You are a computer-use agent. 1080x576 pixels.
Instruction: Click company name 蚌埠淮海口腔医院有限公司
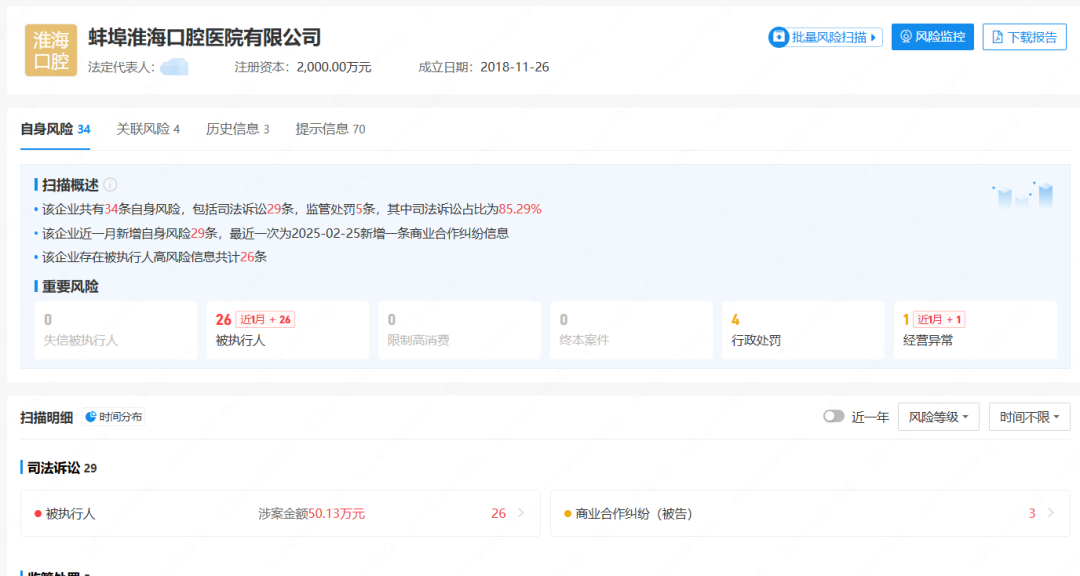pyautogui.click(x=205, y=37)
